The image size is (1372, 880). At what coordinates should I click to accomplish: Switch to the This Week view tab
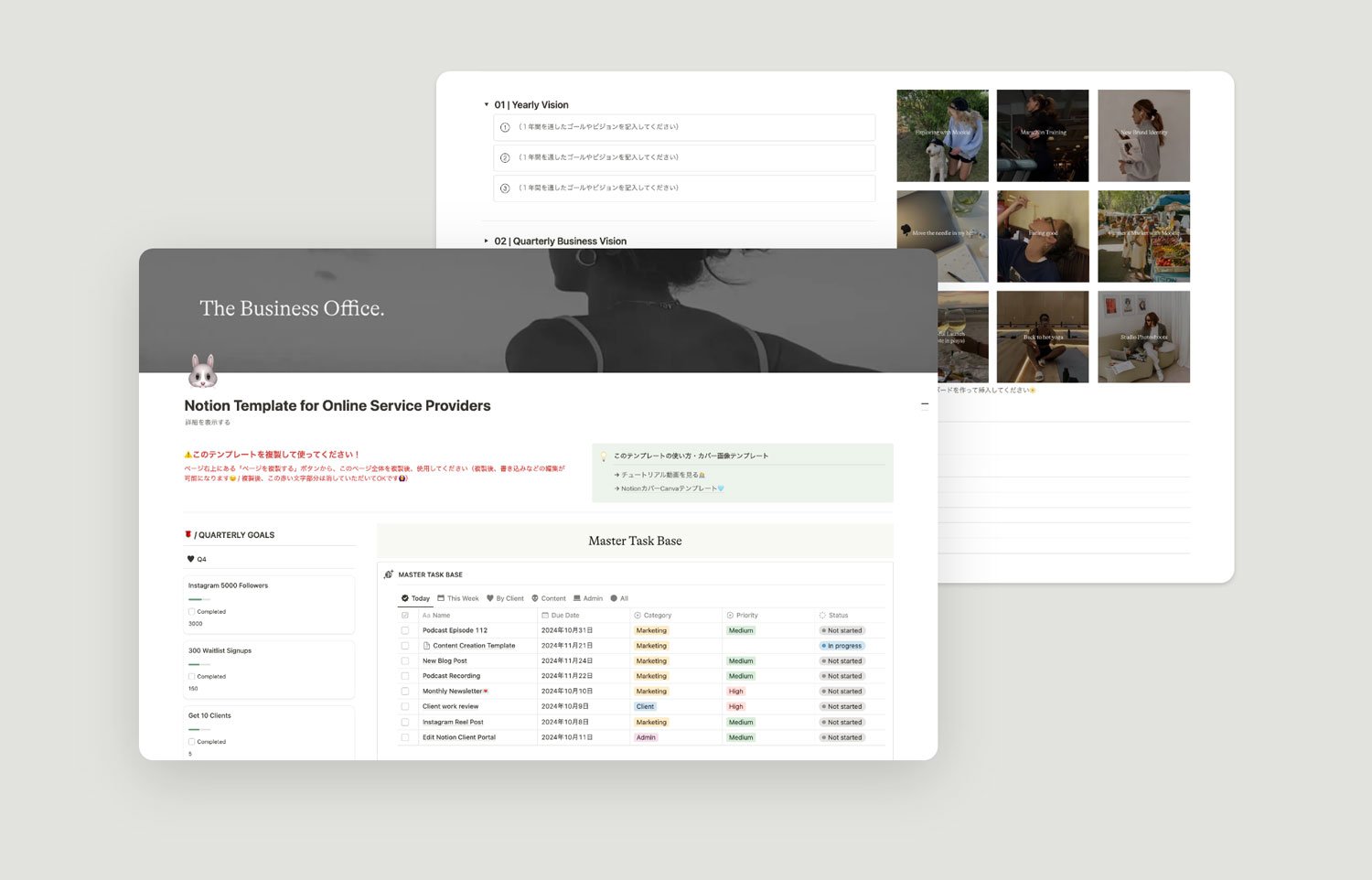coord(458,598)
